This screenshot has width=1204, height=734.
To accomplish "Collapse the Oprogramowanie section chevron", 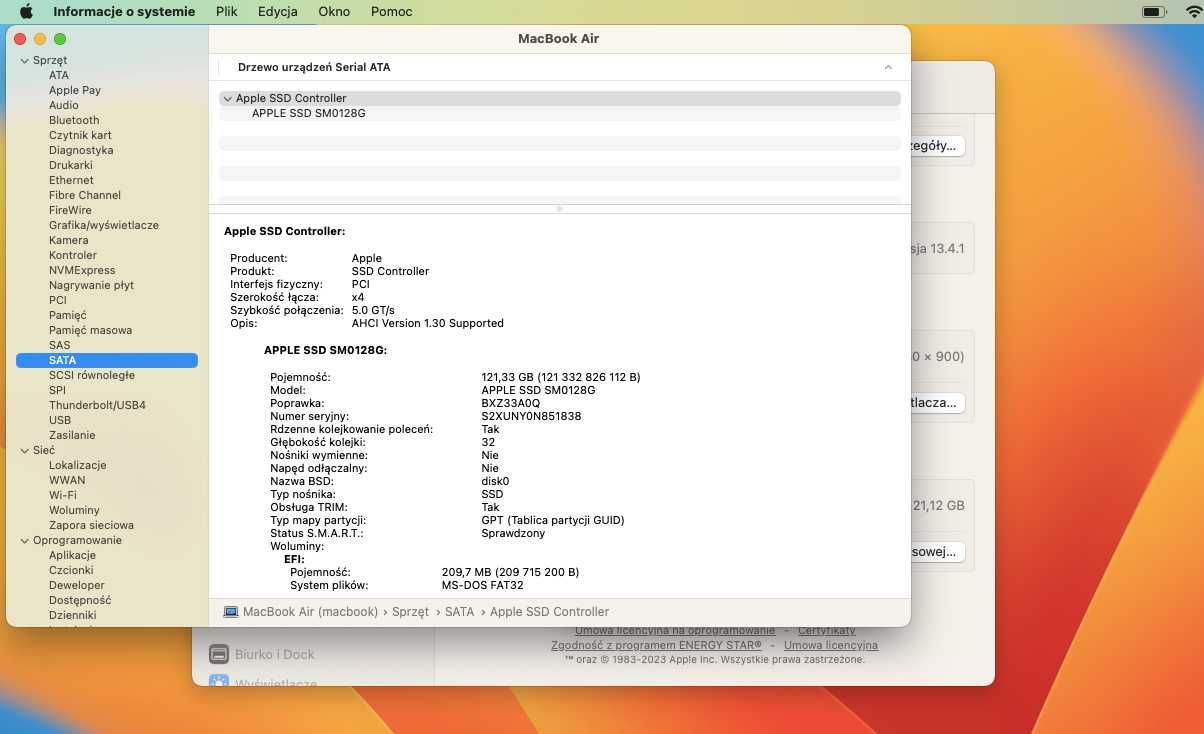I will pyautogui.click(x=24, y=540).
